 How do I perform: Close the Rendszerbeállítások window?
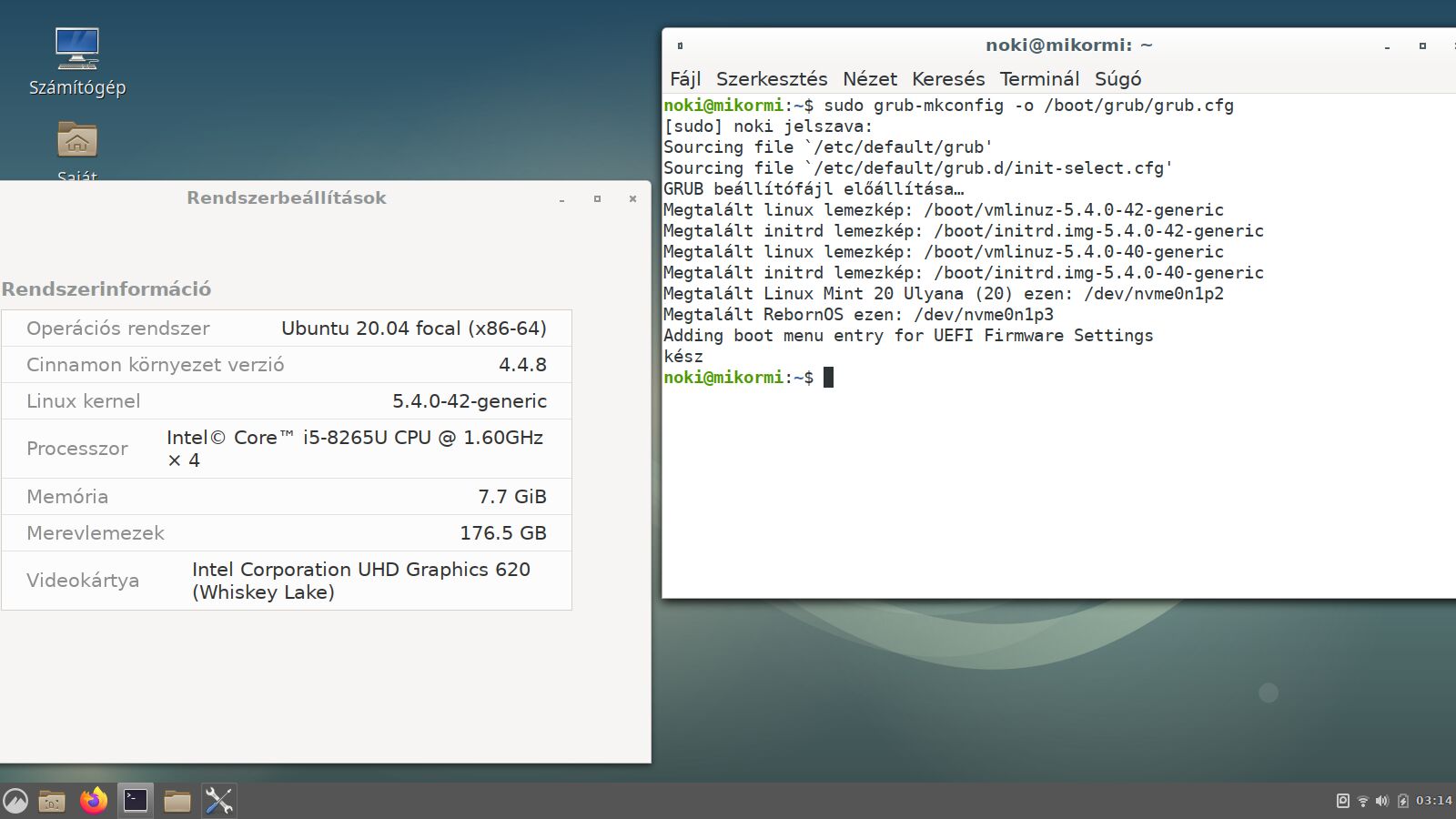[632, 198]
